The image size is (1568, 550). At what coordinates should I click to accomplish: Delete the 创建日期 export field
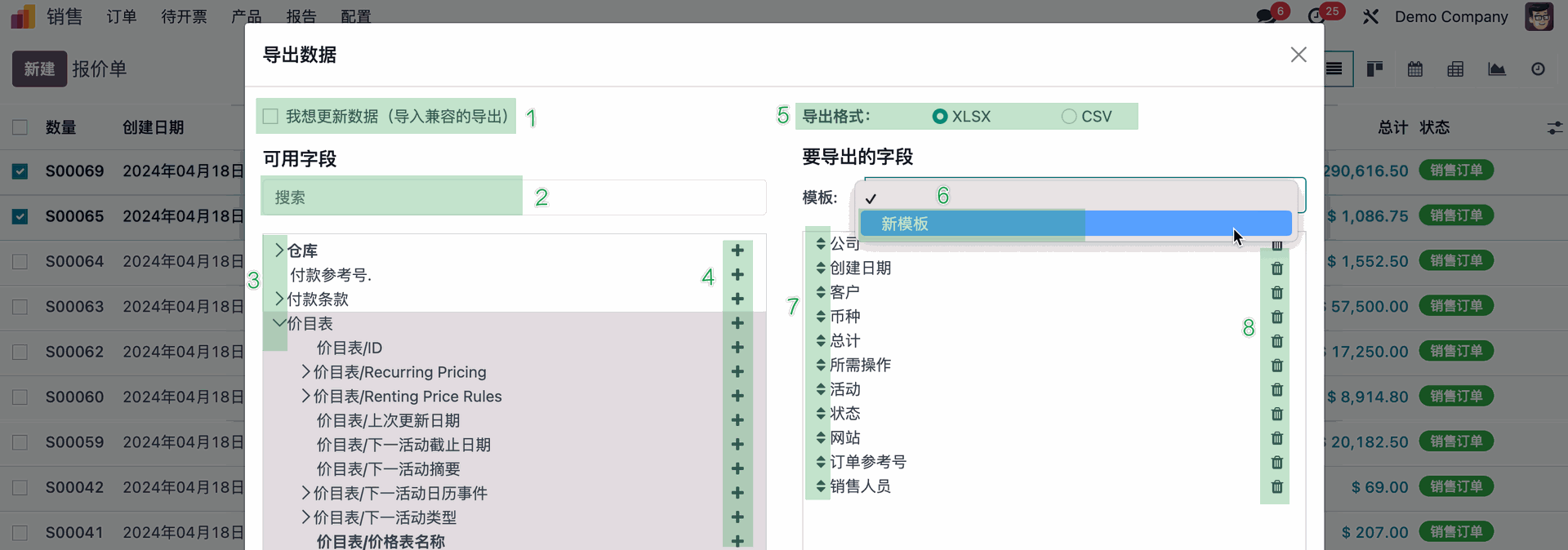click(1276, 268)
